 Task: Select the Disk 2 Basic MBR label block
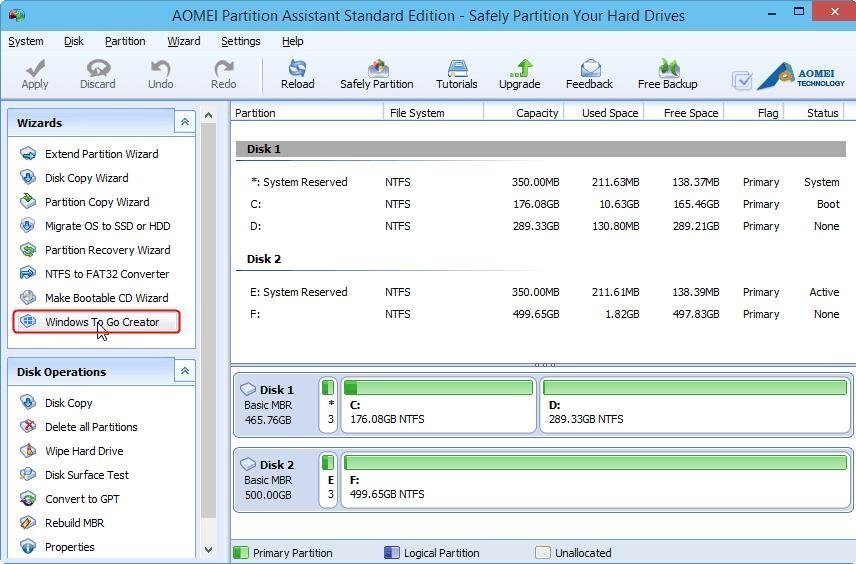[x=276, y=480]
